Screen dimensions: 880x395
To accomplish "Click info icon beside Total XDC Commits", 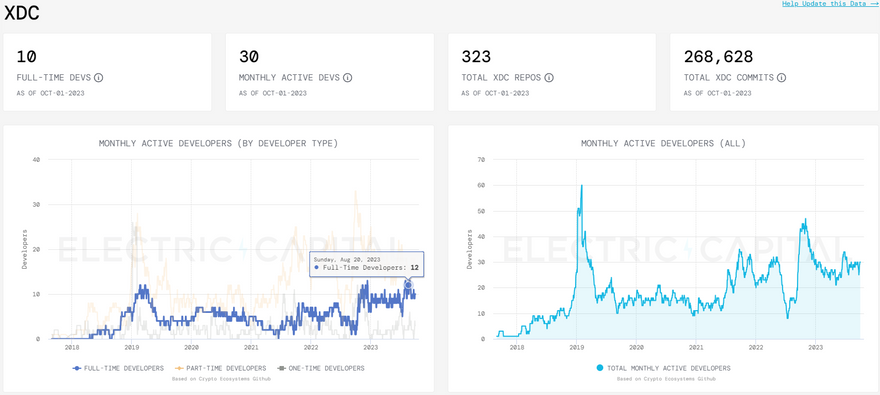I will tap(781, 77).
